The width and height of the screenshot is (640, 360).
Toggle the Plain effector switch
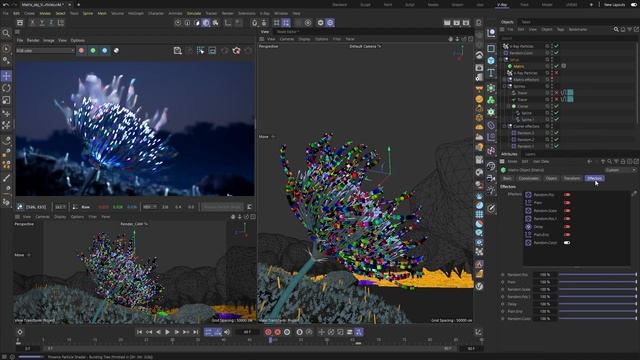click(x=567, y=202)
